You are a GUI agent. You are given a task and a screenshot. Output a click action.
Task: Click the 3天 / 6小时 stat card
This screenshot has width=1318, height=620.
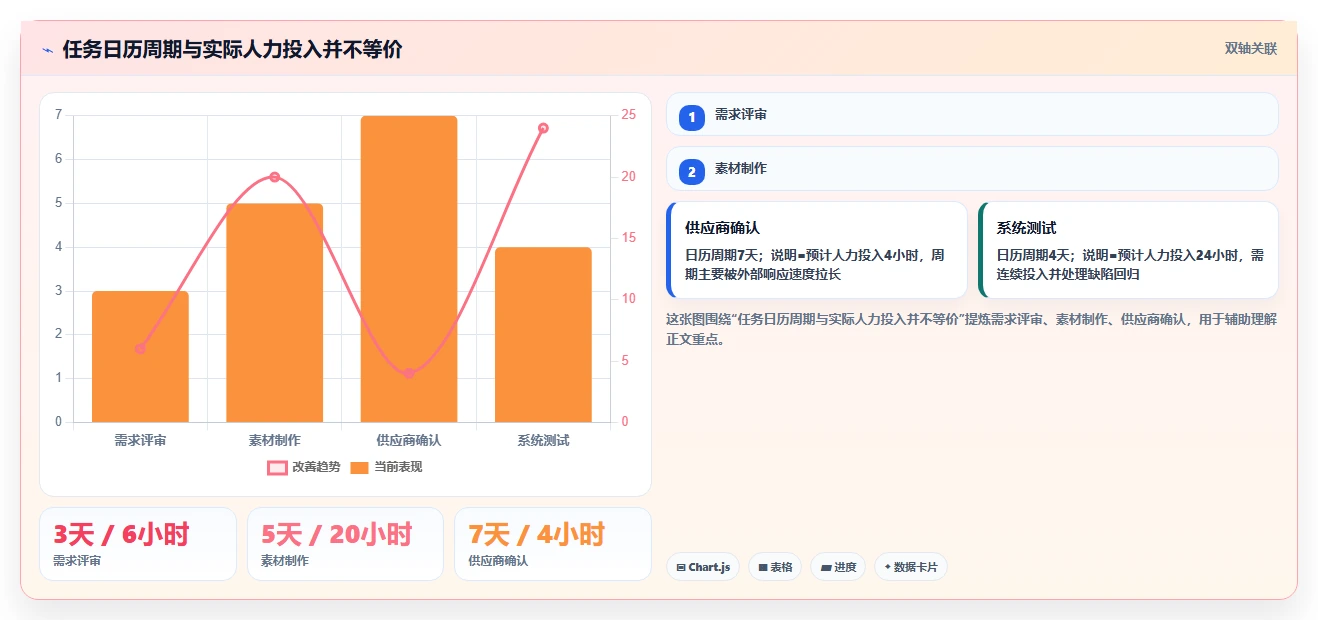point(138,544)
